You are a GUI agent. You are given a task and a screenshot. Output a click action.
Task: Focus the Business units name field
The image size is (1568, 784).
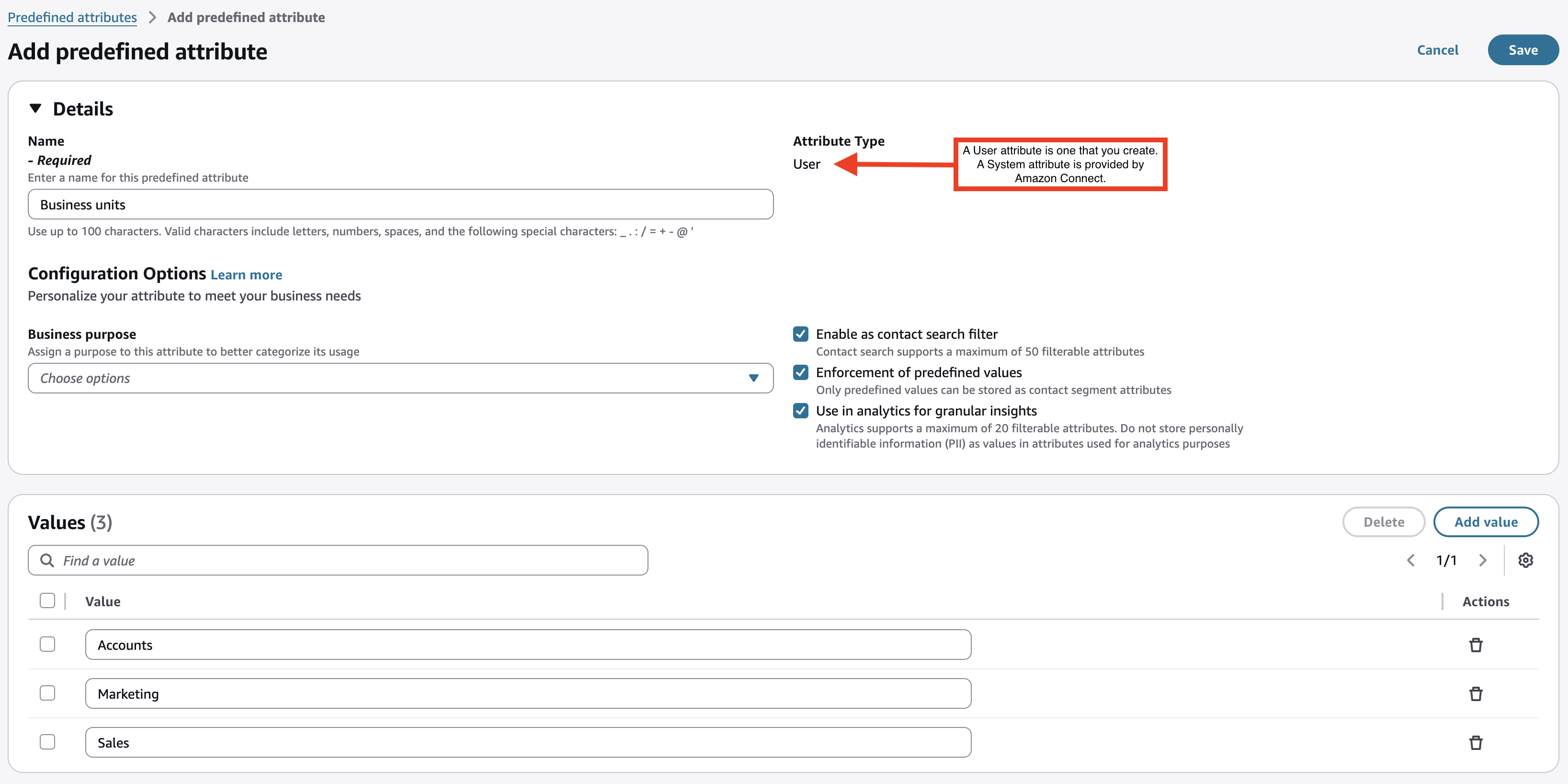pos(400,205)
